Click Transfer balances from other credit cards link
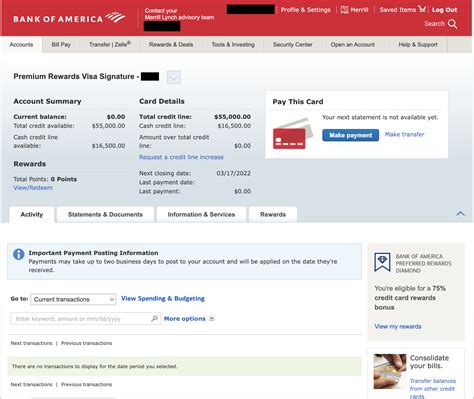The image size is (474, 399). click(433, 389)
